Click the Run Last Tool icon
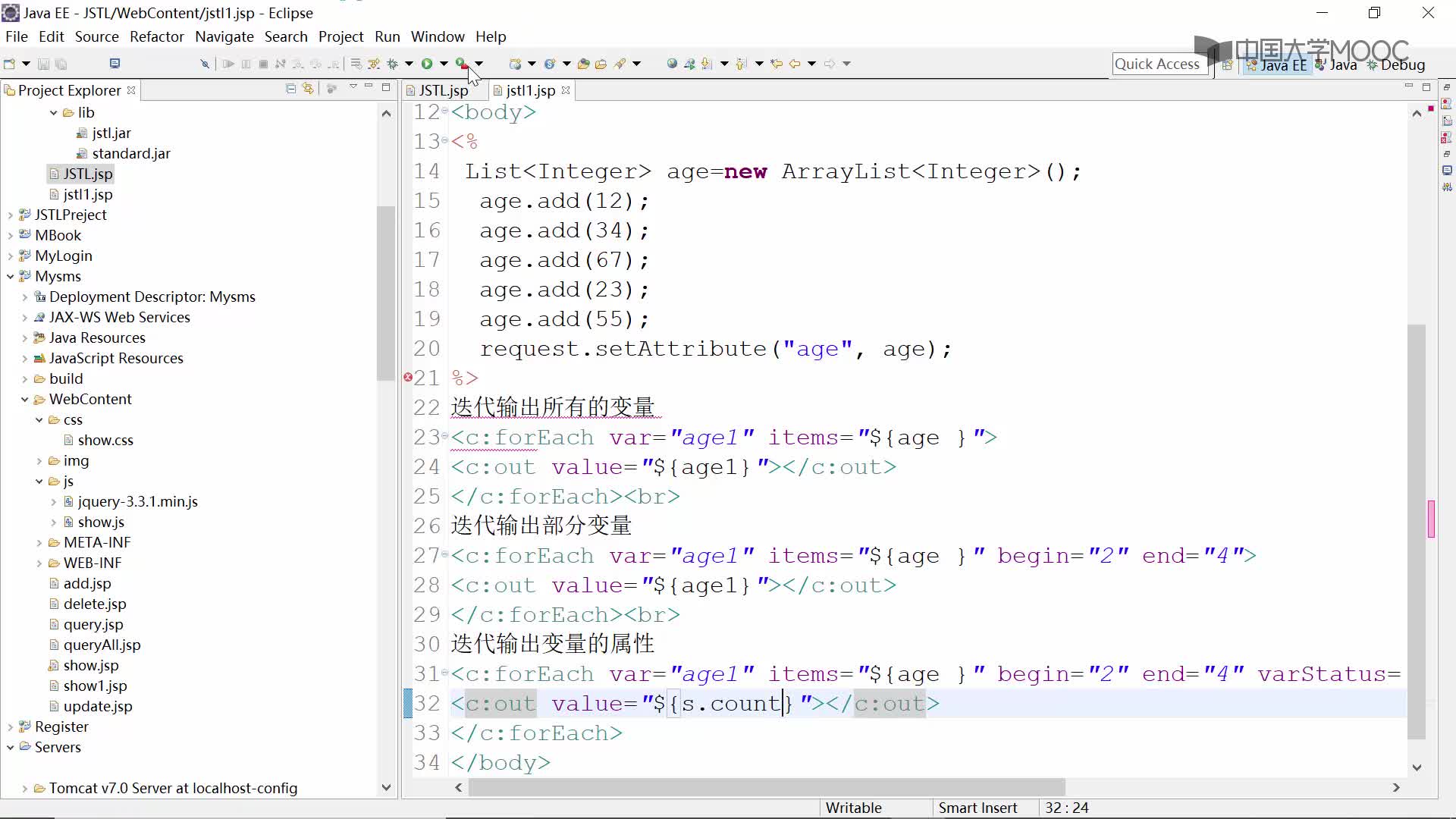Viewport: 1456px width, 819px height. click(462, 64)
